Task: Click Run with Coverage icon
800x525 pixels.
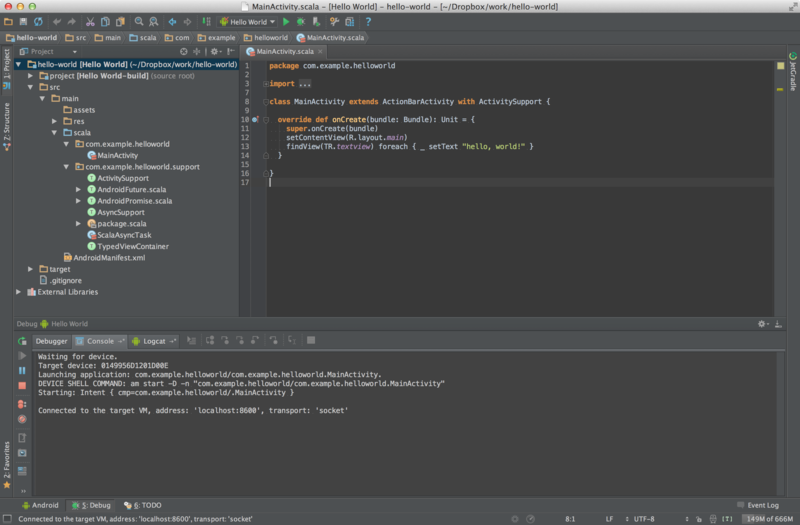Action: pyautogui.click(x=316, y=22)
